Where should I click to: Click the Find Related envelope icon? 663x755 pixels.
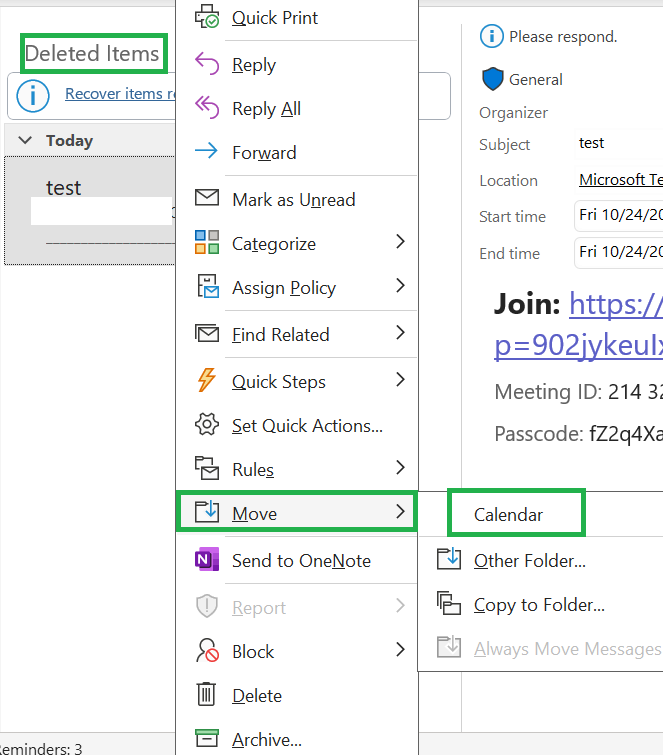tap(207, 333)
